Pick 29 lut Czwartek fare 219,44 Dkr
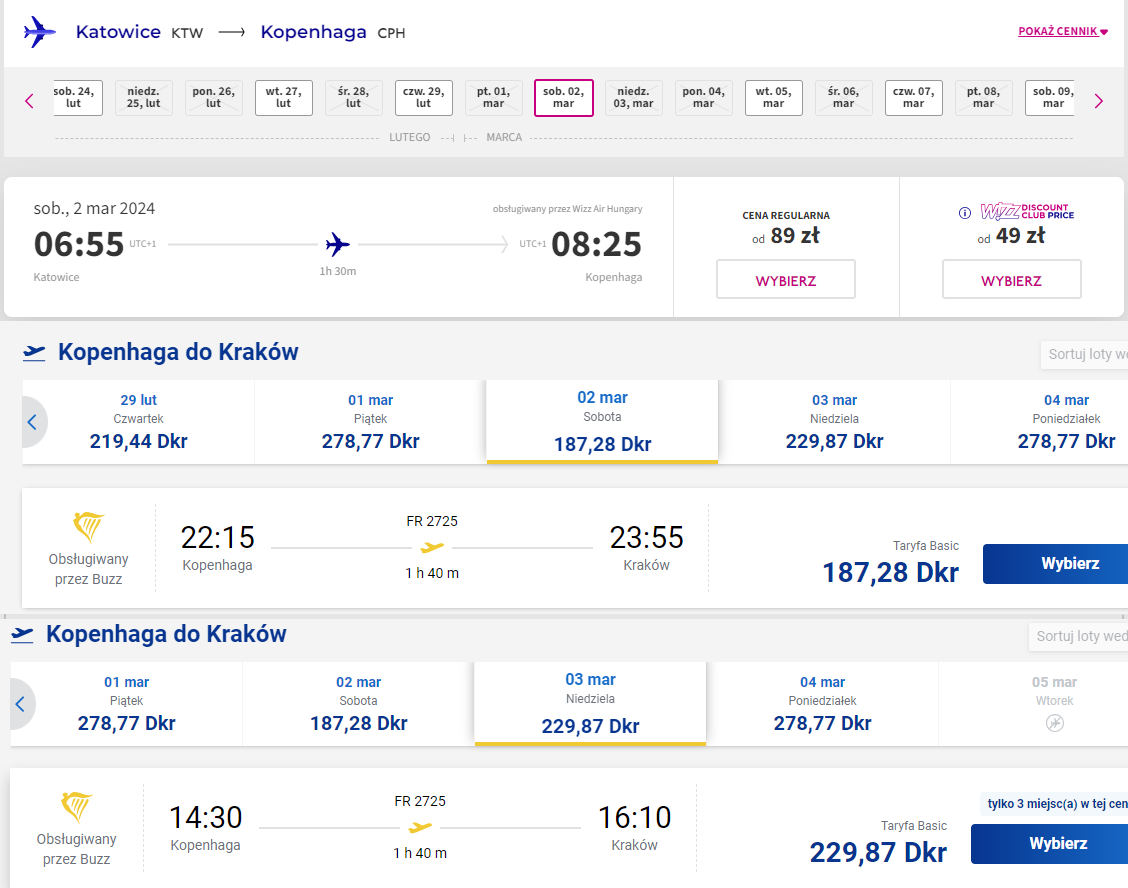 pos(138,422)
